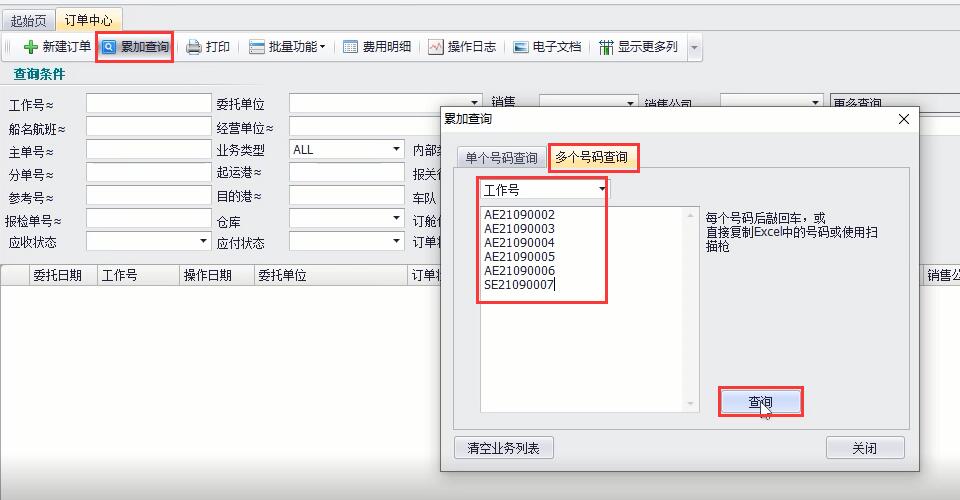Click the 打印 printer icon
This screenshot has width=960, height=500.
point(194,47)
